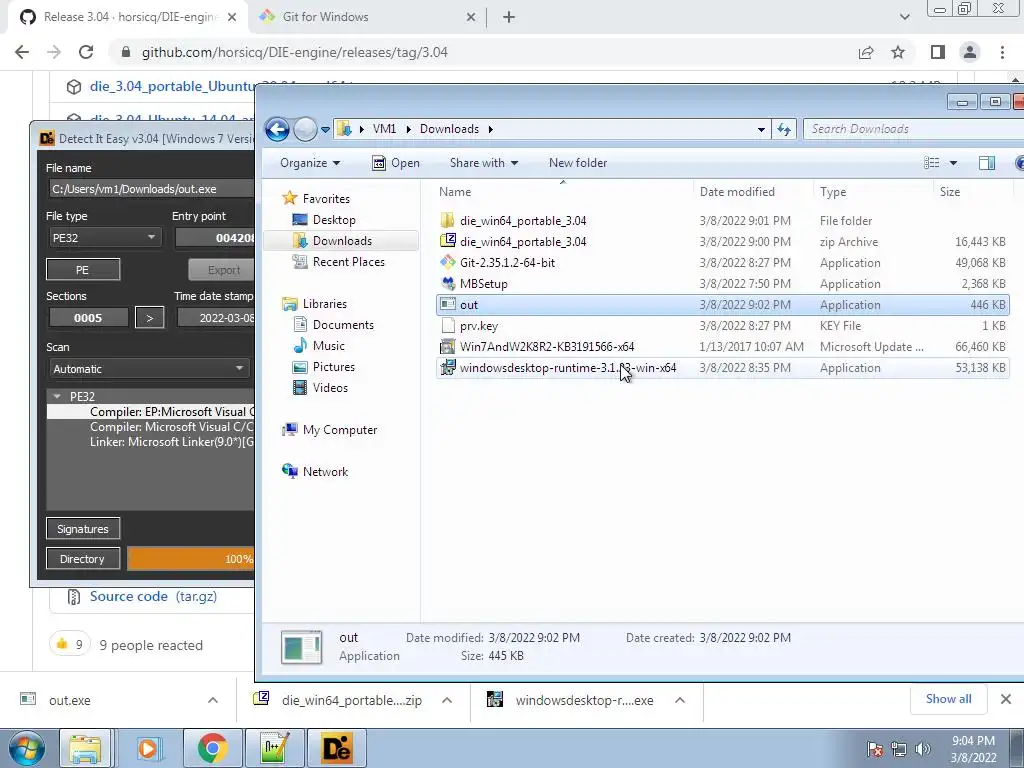Open Libraries in the navigation pane
This screenshot has width=1024, height=768.
pos(325,304)
